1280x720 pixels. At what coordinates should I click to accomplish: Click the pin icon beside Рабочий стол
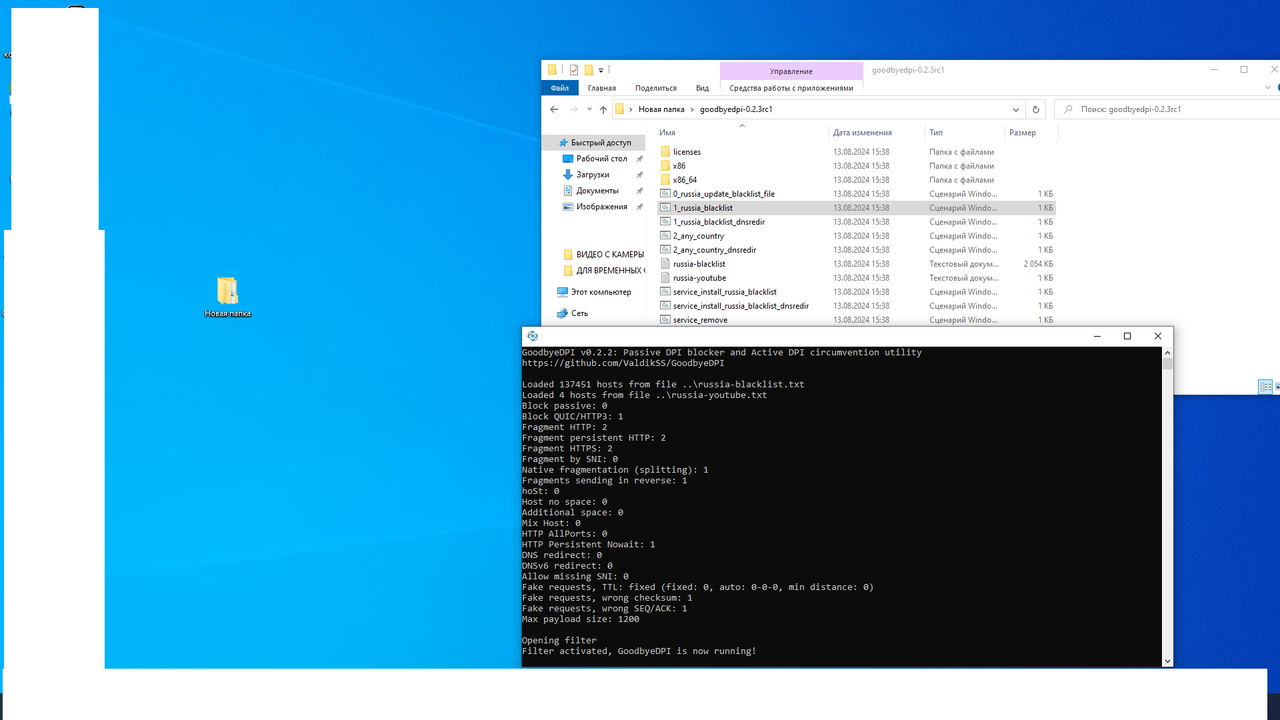click(x=640, y=159)
